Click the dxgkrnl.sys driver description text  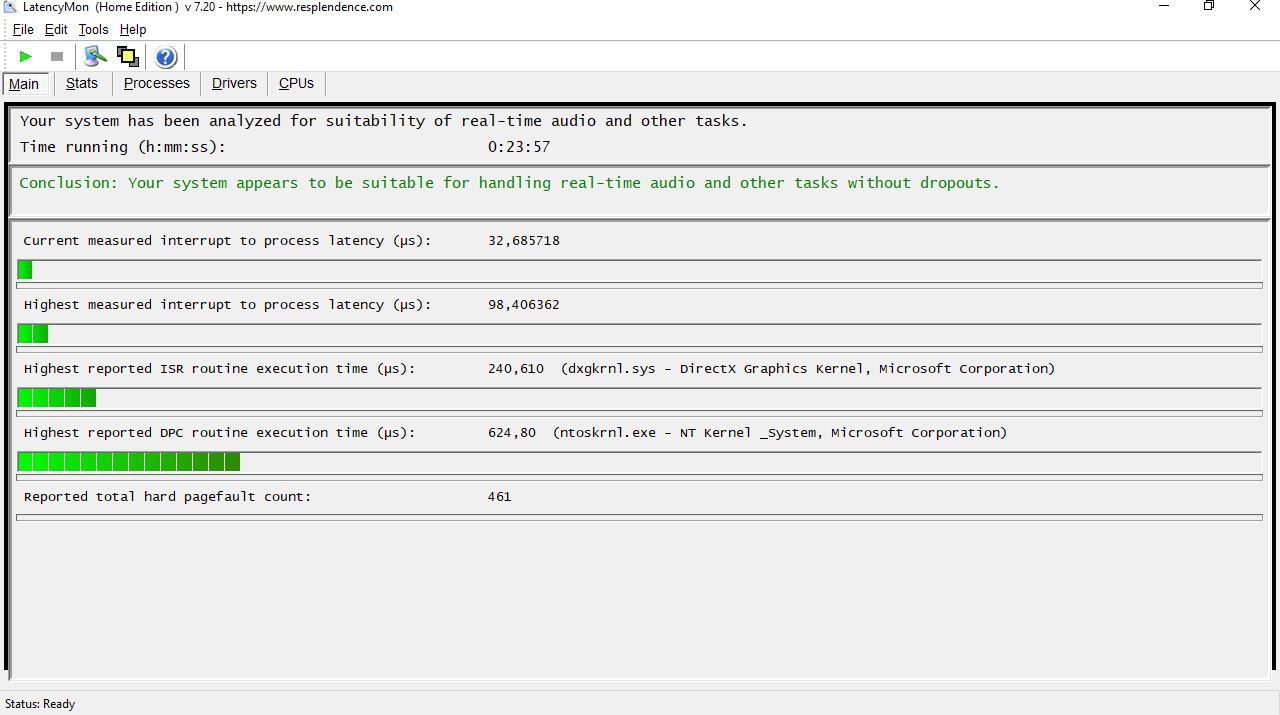coord(808,369)
